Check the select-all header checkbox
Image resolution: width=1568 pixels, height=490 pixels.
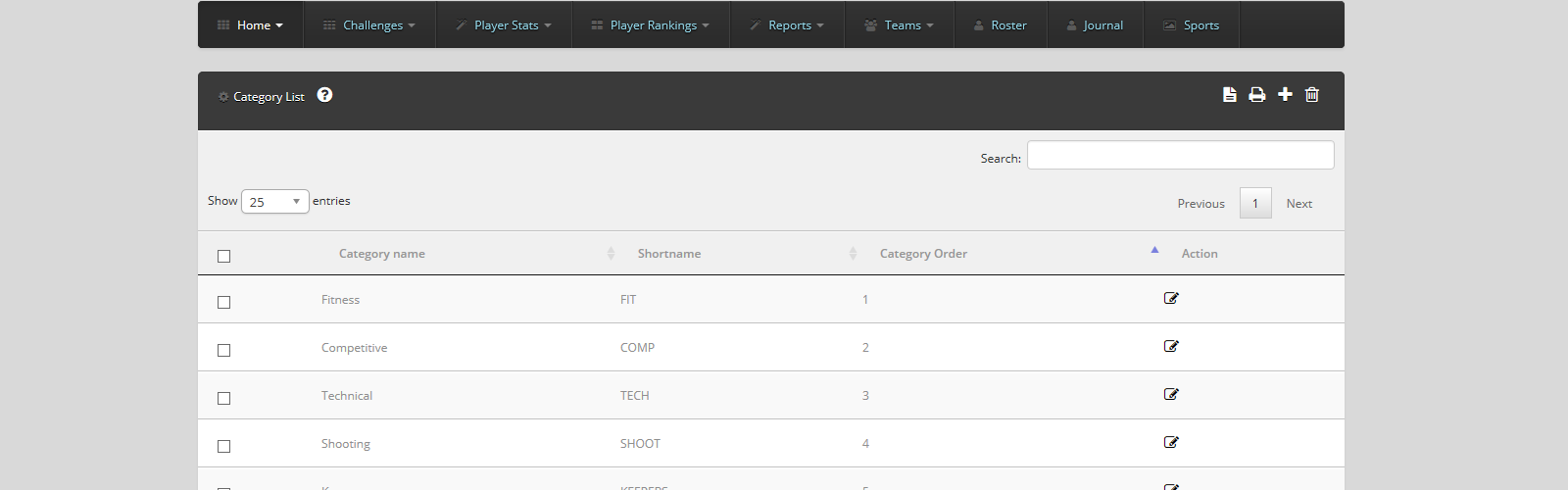click(x=223, y=256)
